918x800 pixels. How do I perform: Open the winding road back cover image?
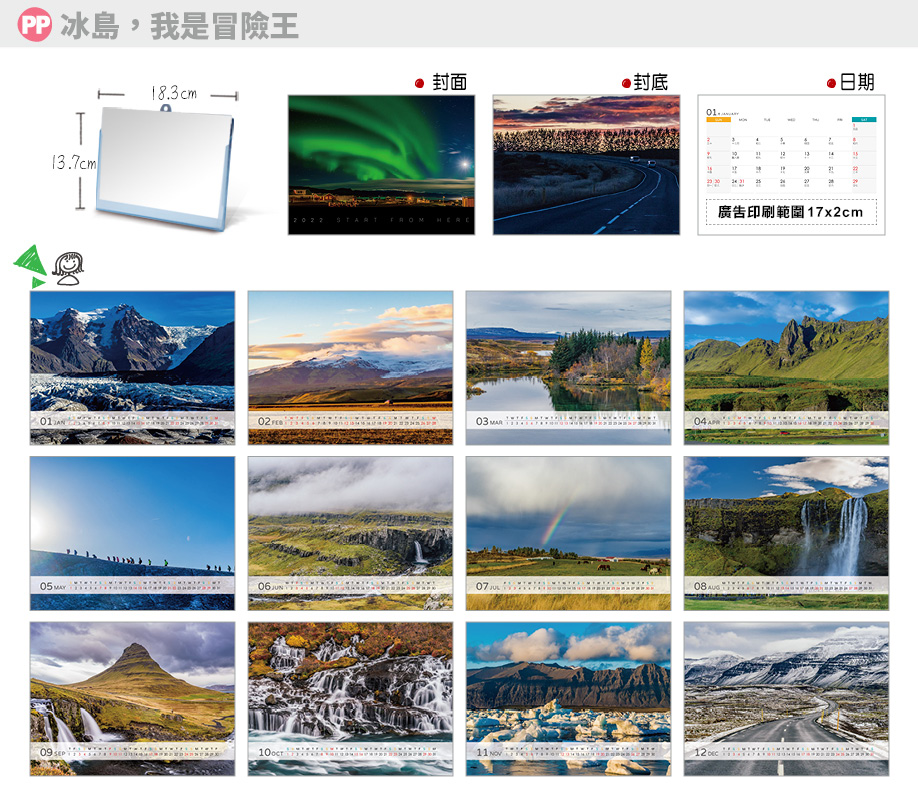(x=586, y=165)
